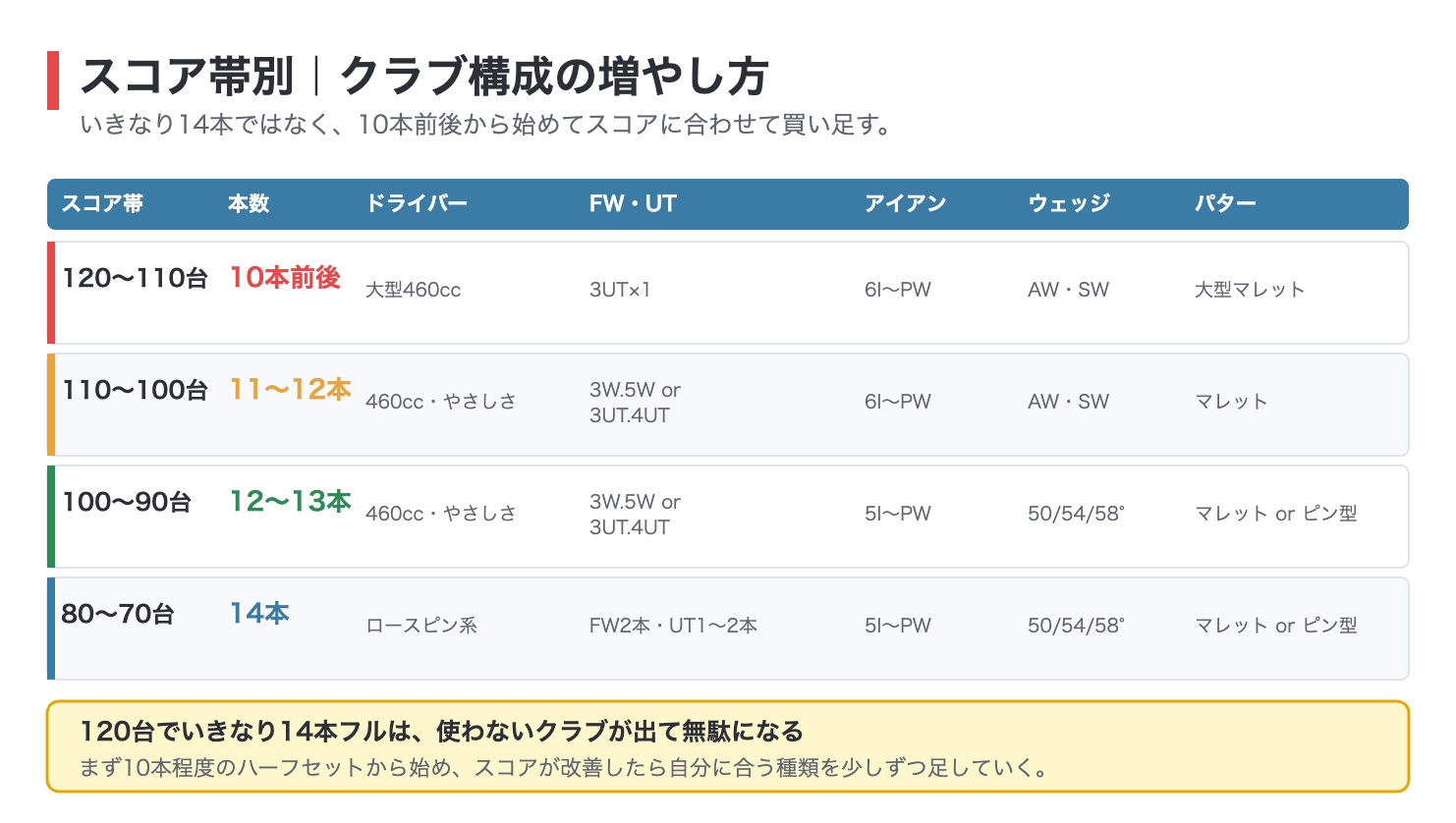Click the note line まず10本程度のハーフセット
1456x823 pixels.
point(564,768)
